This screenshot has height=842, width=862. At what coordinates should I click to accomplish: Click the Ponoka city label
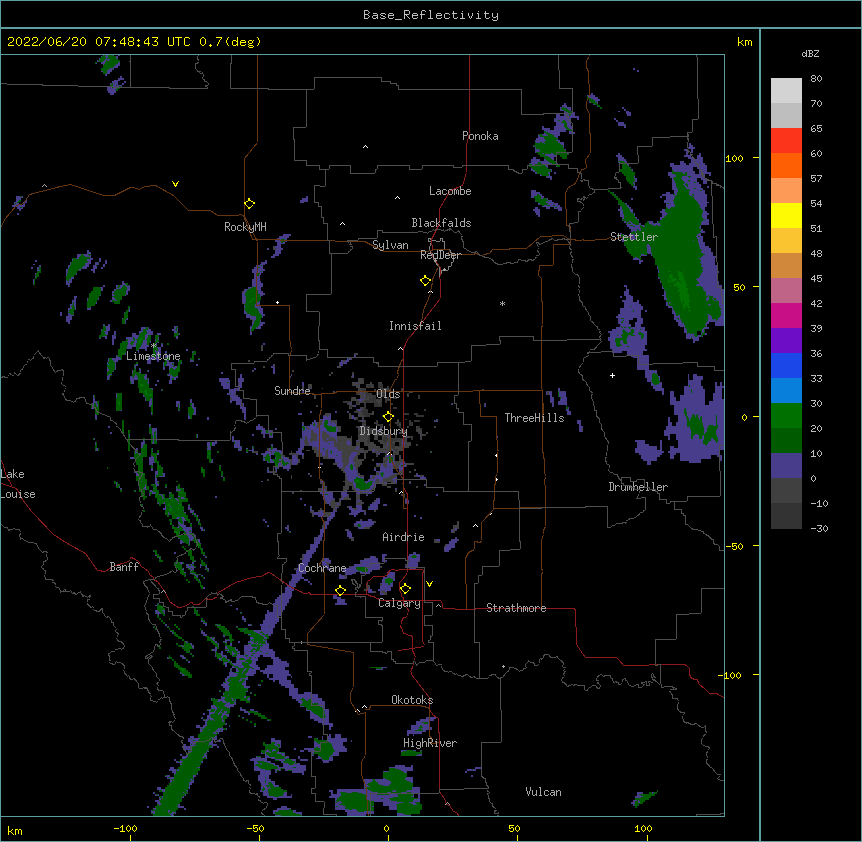(480, 136)
